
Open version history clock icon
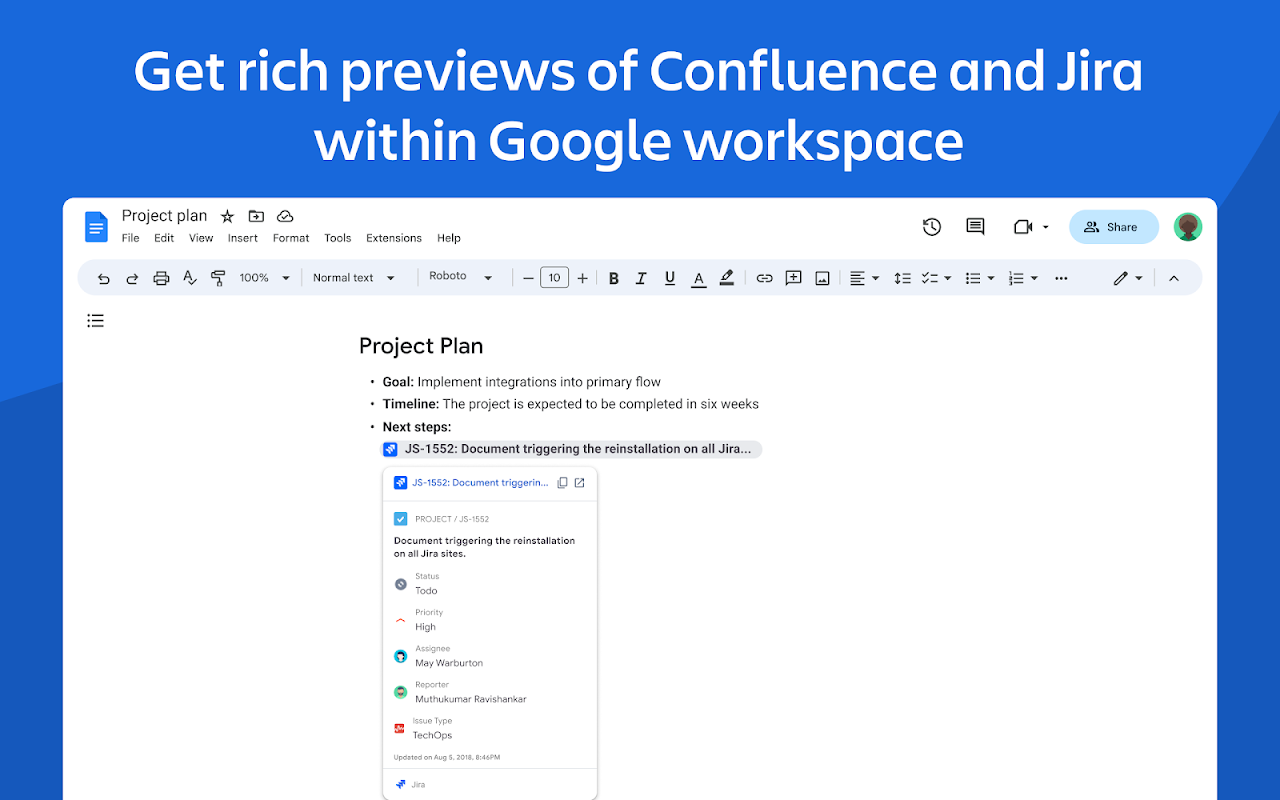(x=932, y=227)
